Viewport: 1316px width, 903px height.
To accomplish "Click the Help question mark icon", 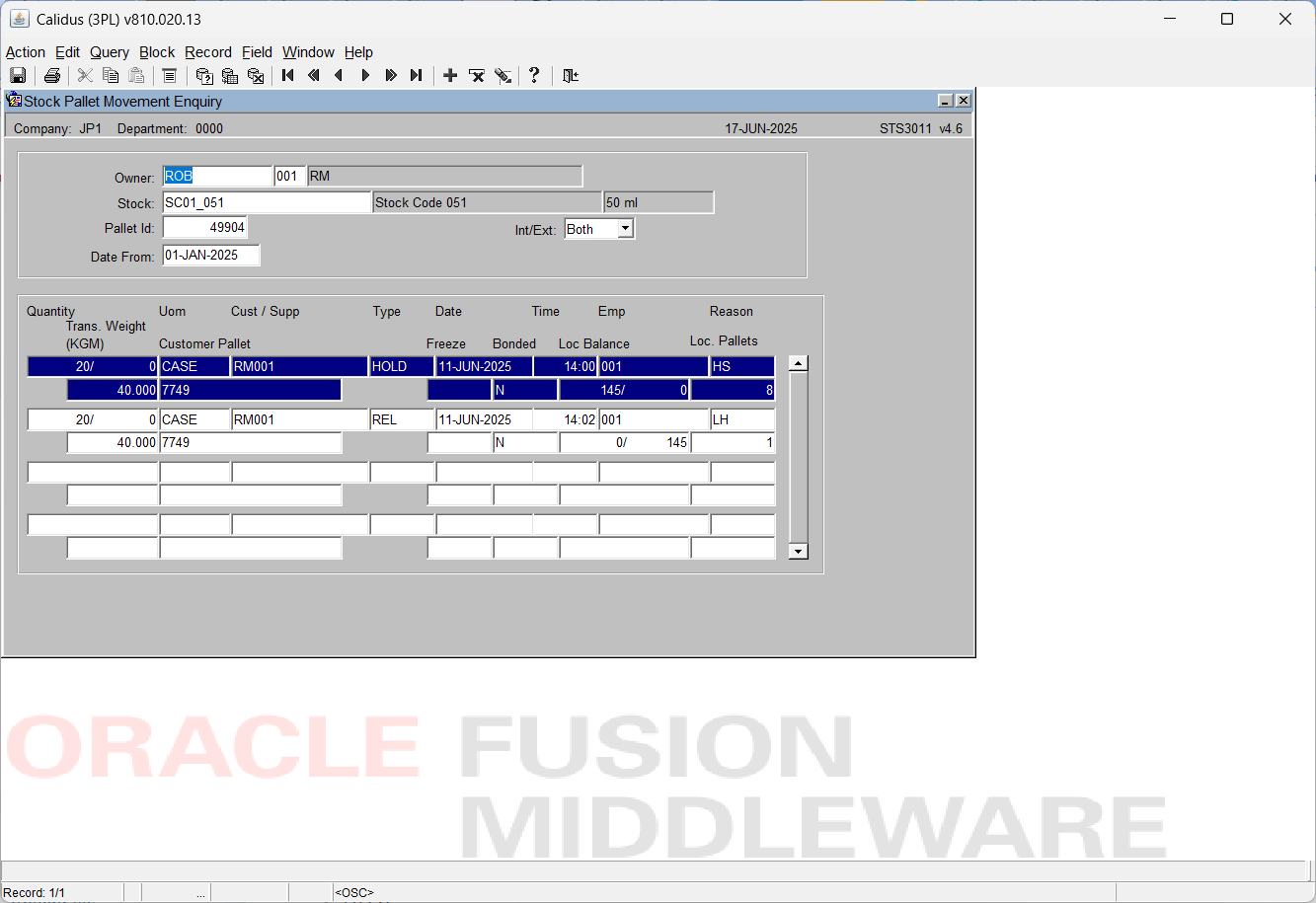I will (534, 75).
